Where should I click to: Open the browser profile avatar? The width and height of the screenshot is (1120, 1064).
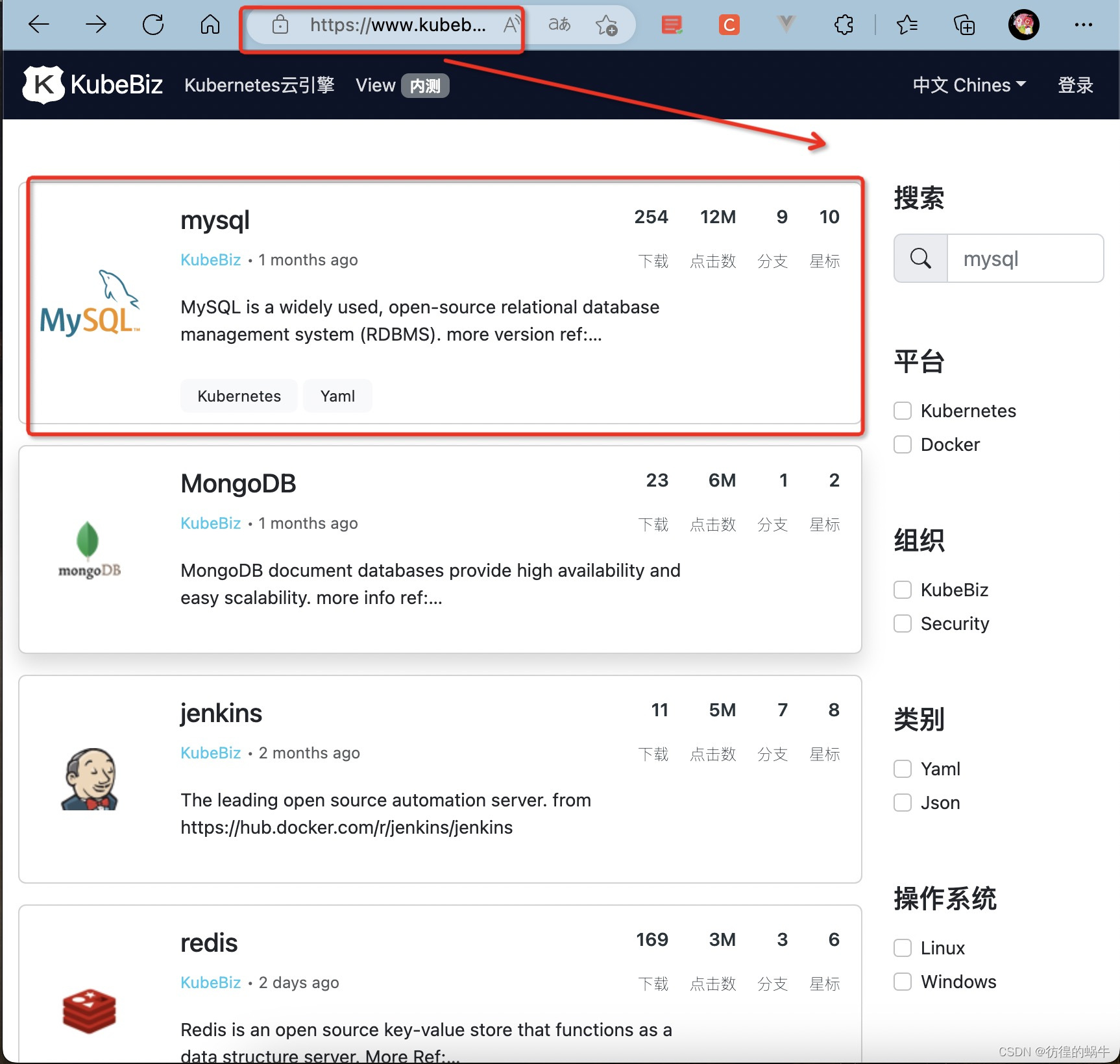[x=1024, y=25]
